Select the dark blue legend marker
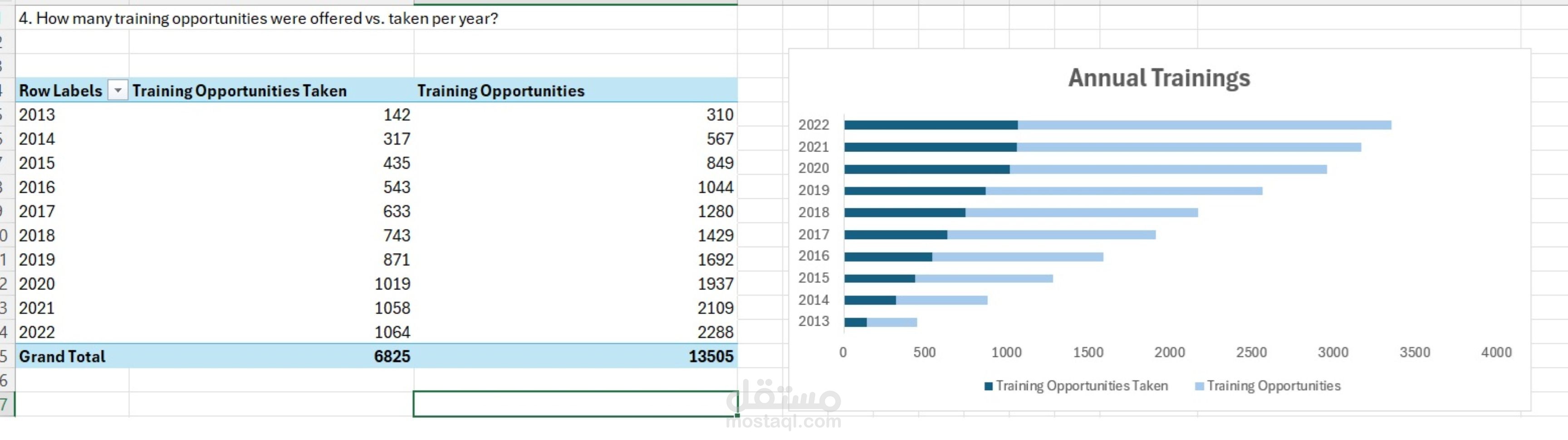 tap(989, 386)
